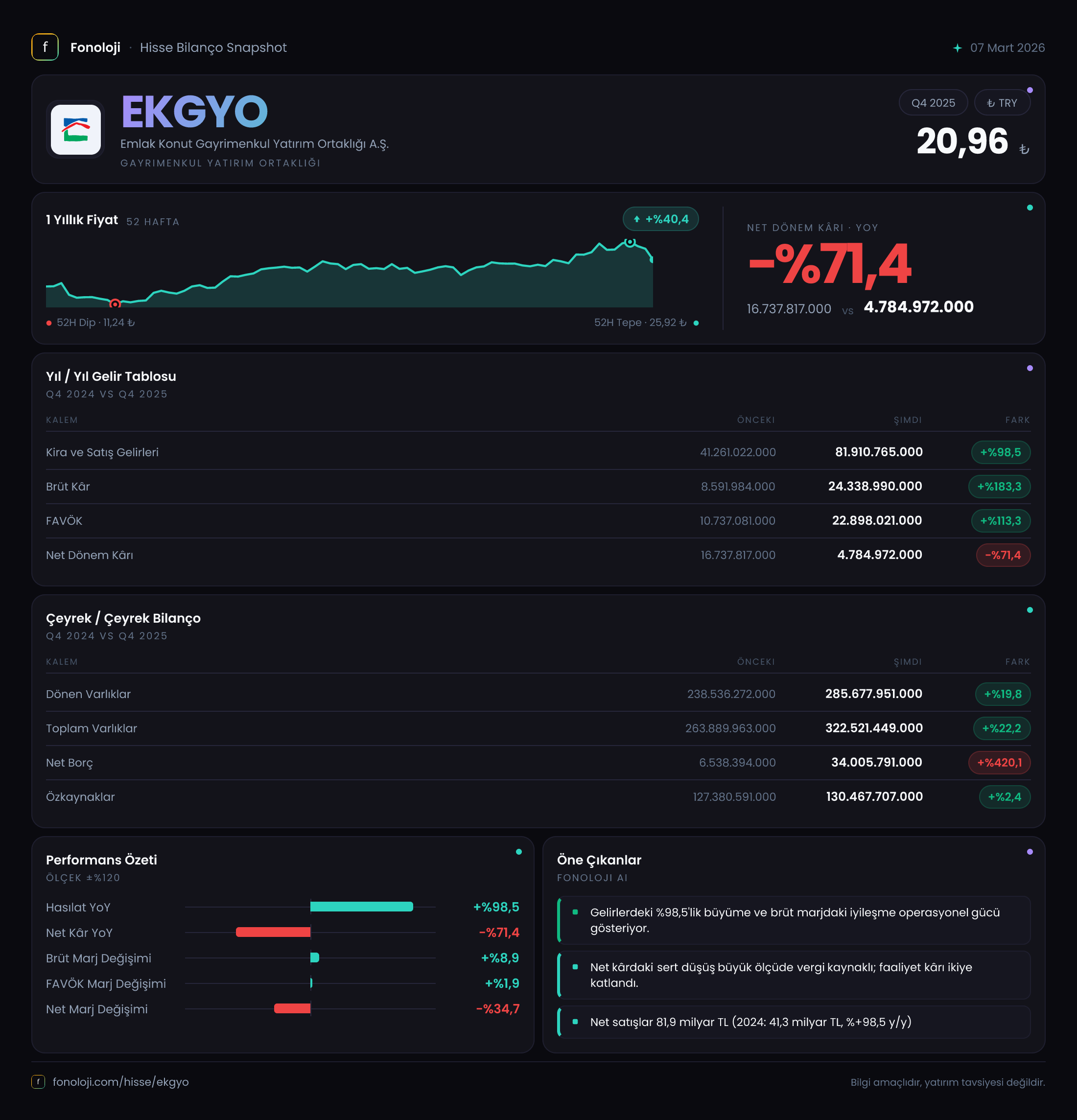The width and height of the screenshot is (1077, 1120).
Task: Click the +%19,8 Dönen Varlıklar badge
Action: (1003, 694)
